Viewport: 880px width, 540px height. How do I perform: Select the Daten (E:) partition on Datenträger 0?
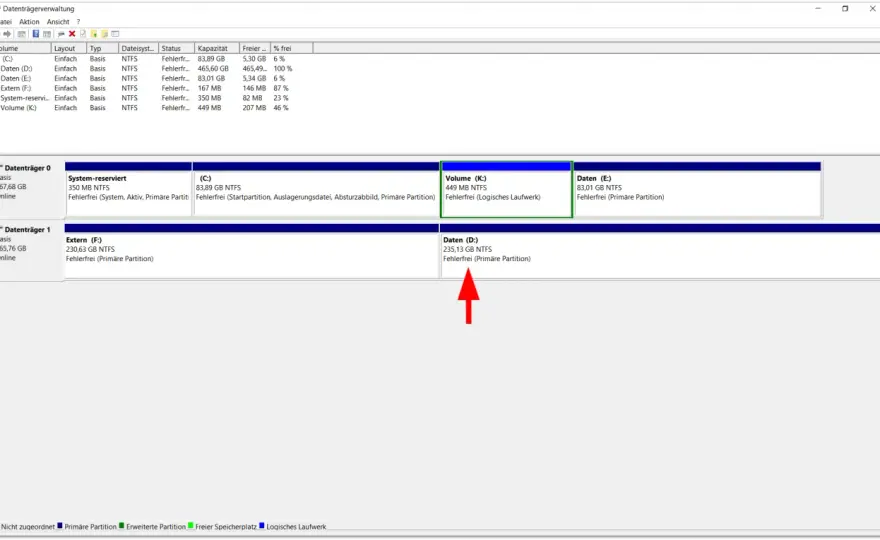(x=698, y=190)
